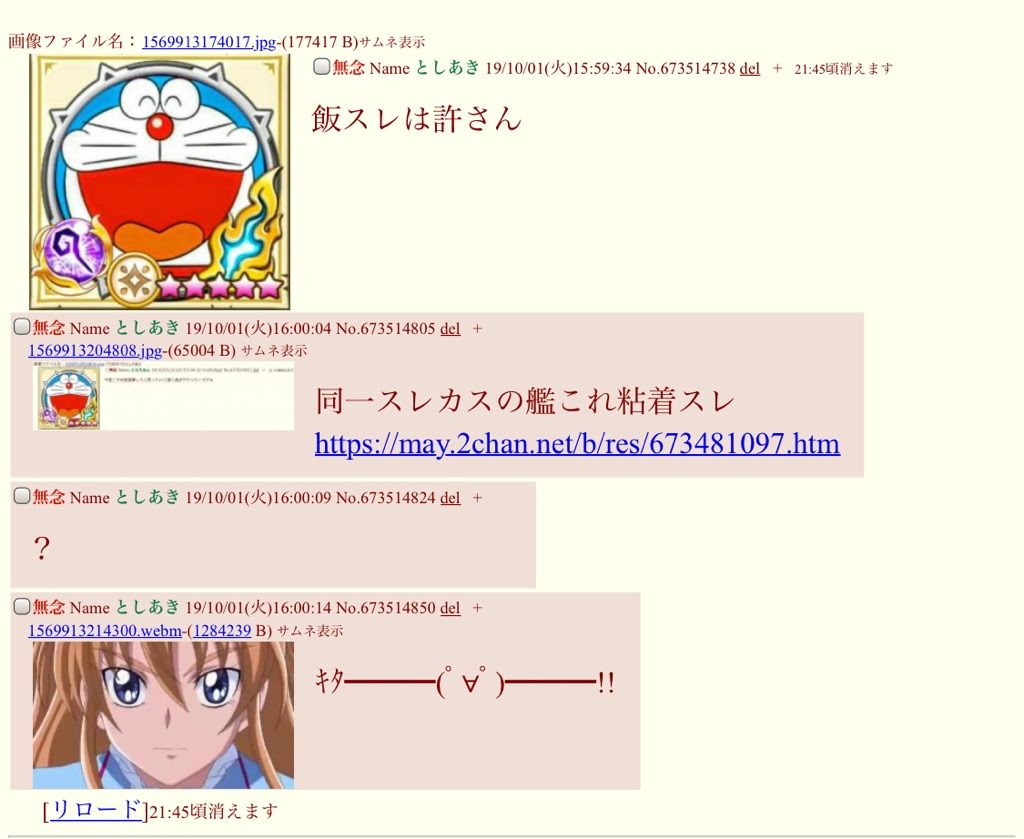Click del on post No.673514805
This screenshot has width=1024, height=839.
450,328
